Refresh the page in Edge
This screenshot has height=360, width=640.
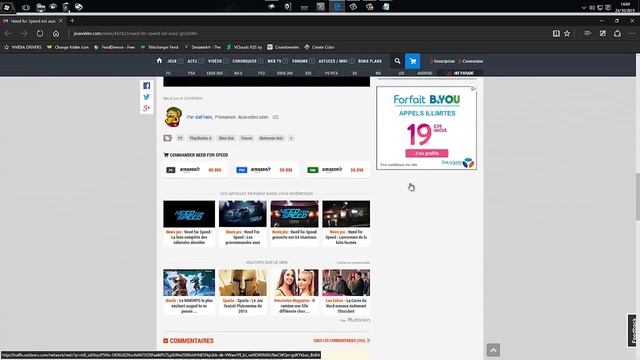coord(40,33)
